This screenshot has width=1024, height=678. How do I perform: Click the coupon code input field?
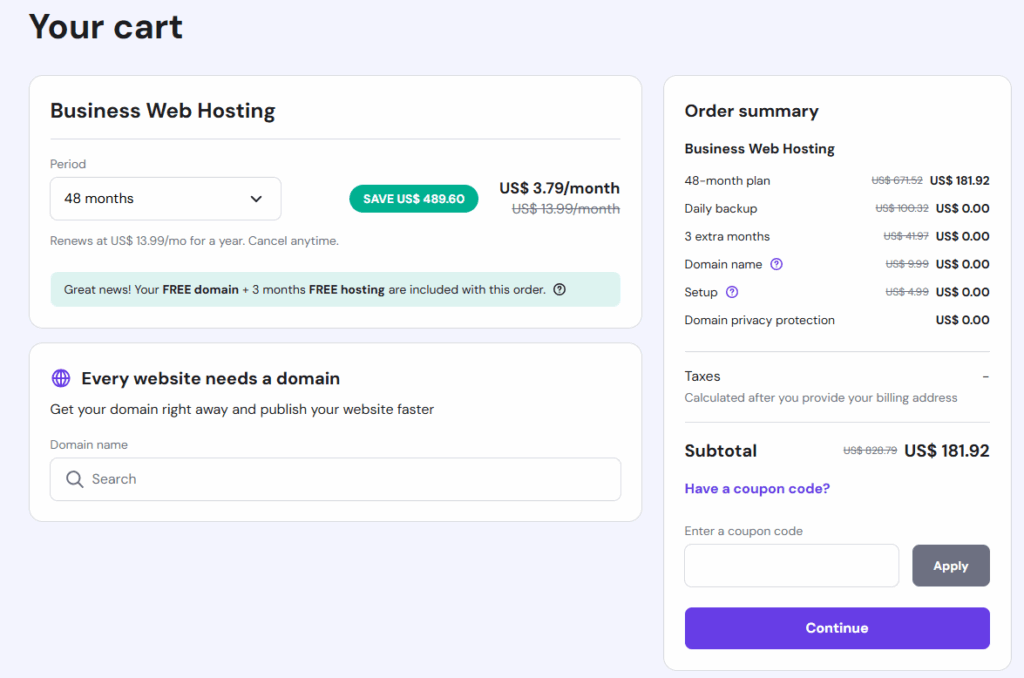click(791, 565)
